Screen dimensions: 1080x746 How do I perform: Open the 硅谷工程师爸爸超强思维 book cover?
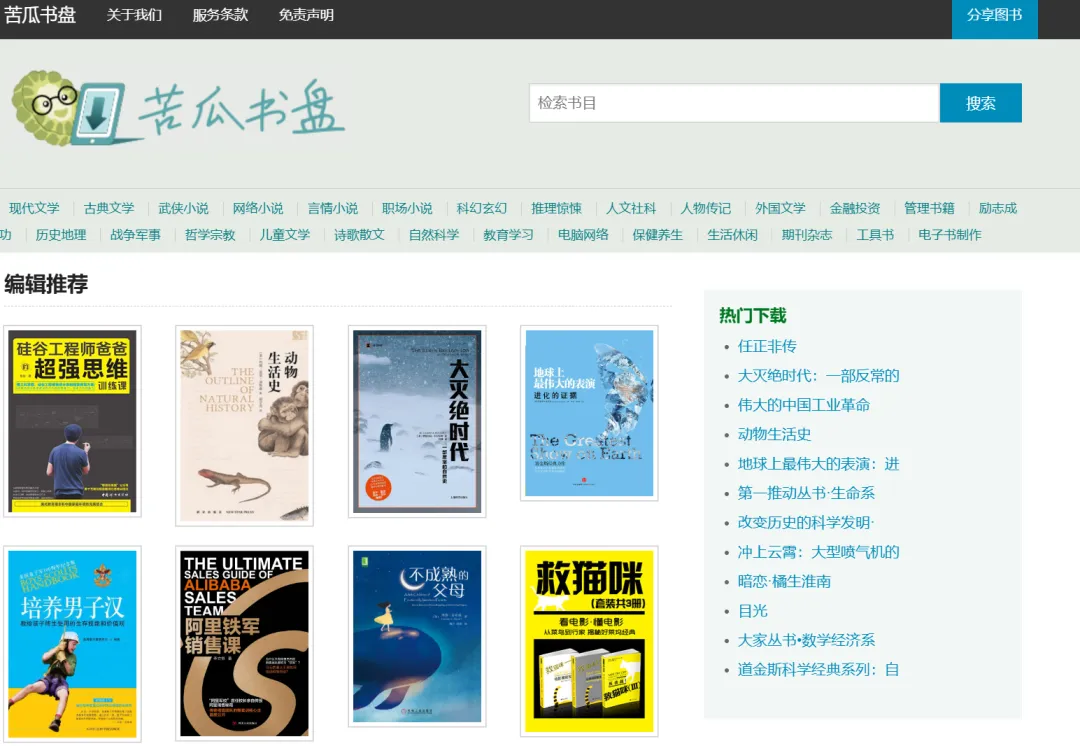pyautogui.click(x=72, y=421)
